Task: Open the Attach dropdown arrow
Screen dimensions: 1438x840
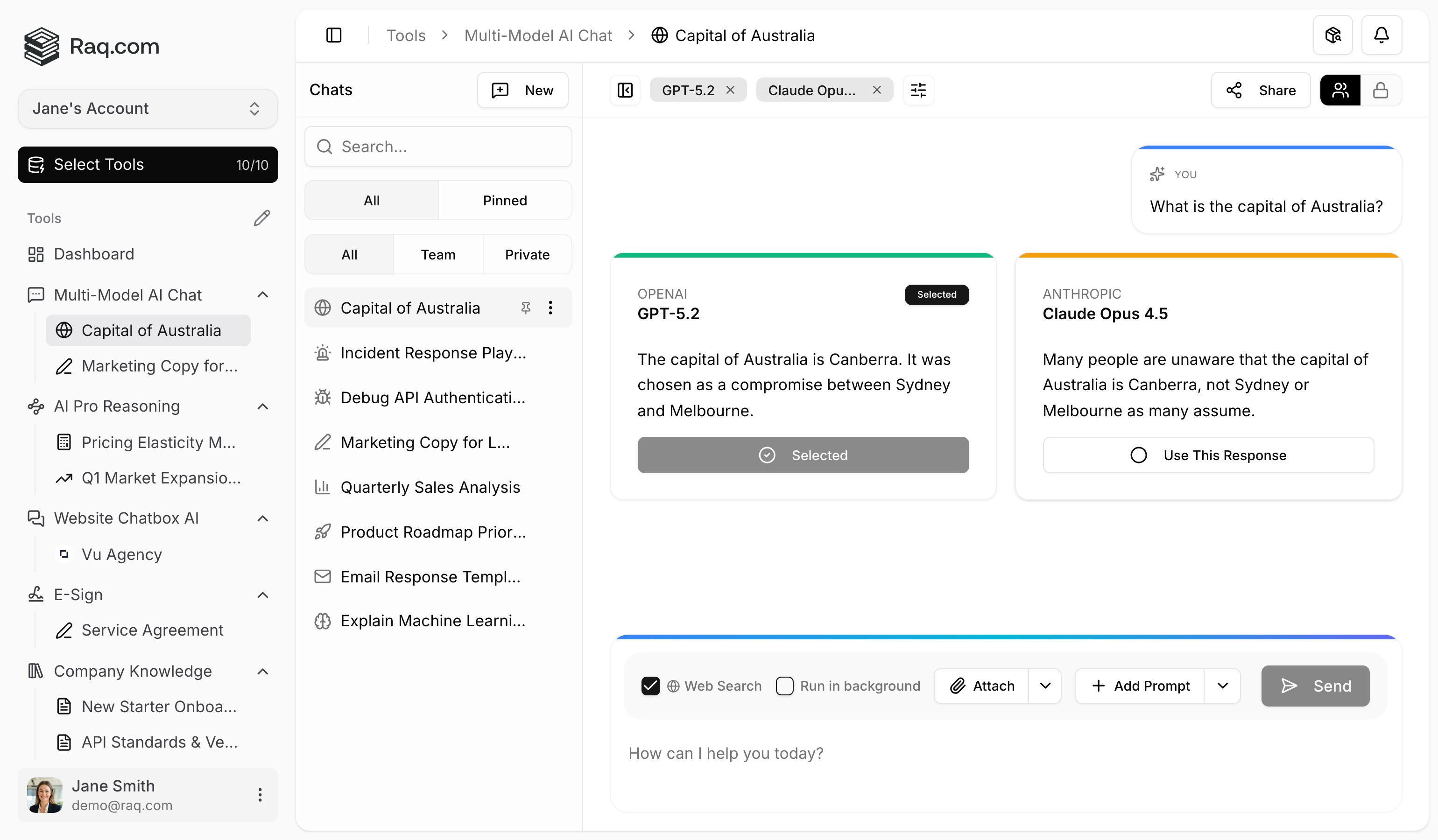Action: 1045,686
